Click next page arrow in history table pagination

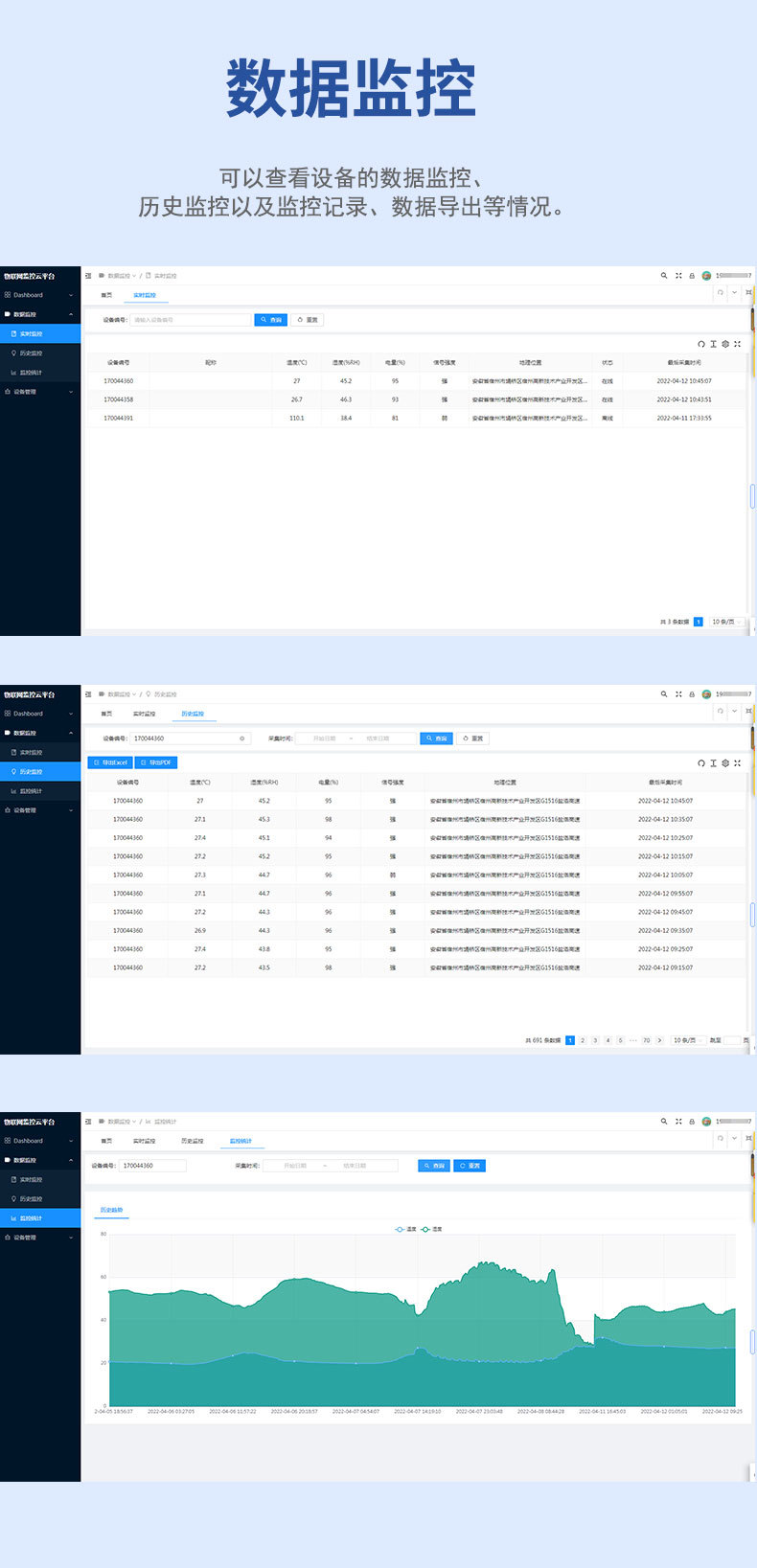pos(659,1040)
